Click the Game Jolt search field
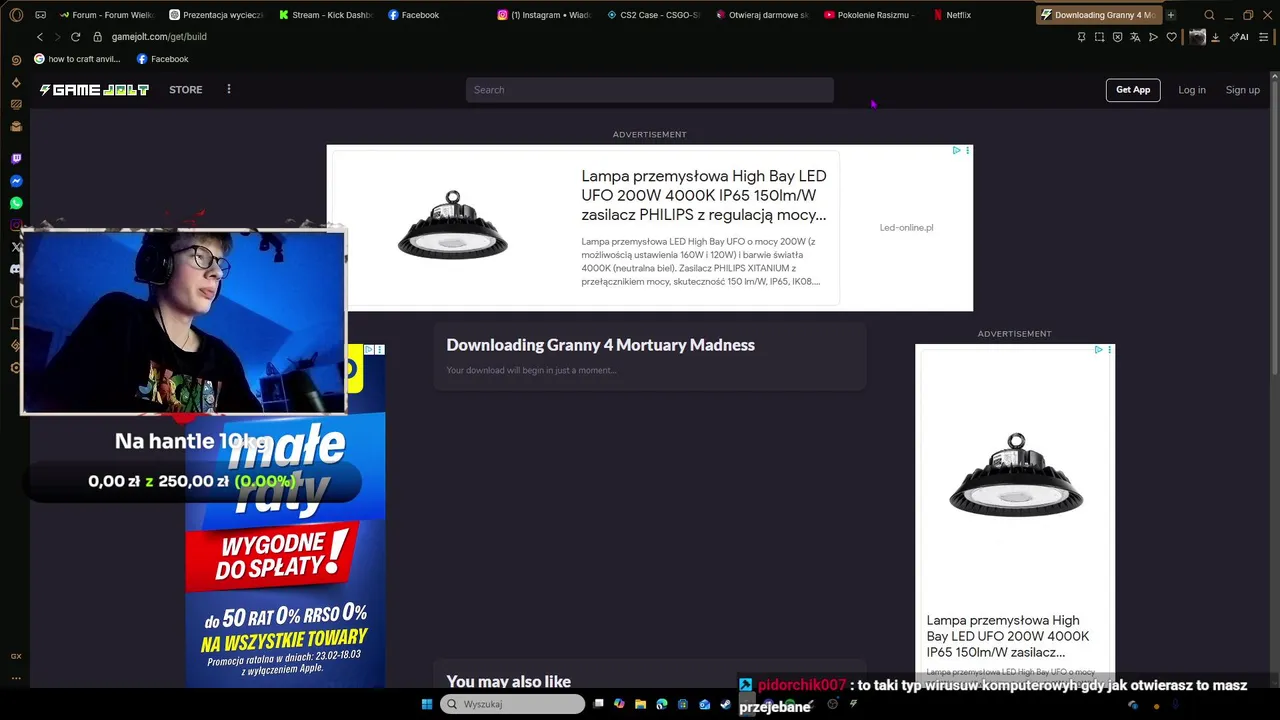This screenshot has width=1280, height=720. (x=650, y=90)
